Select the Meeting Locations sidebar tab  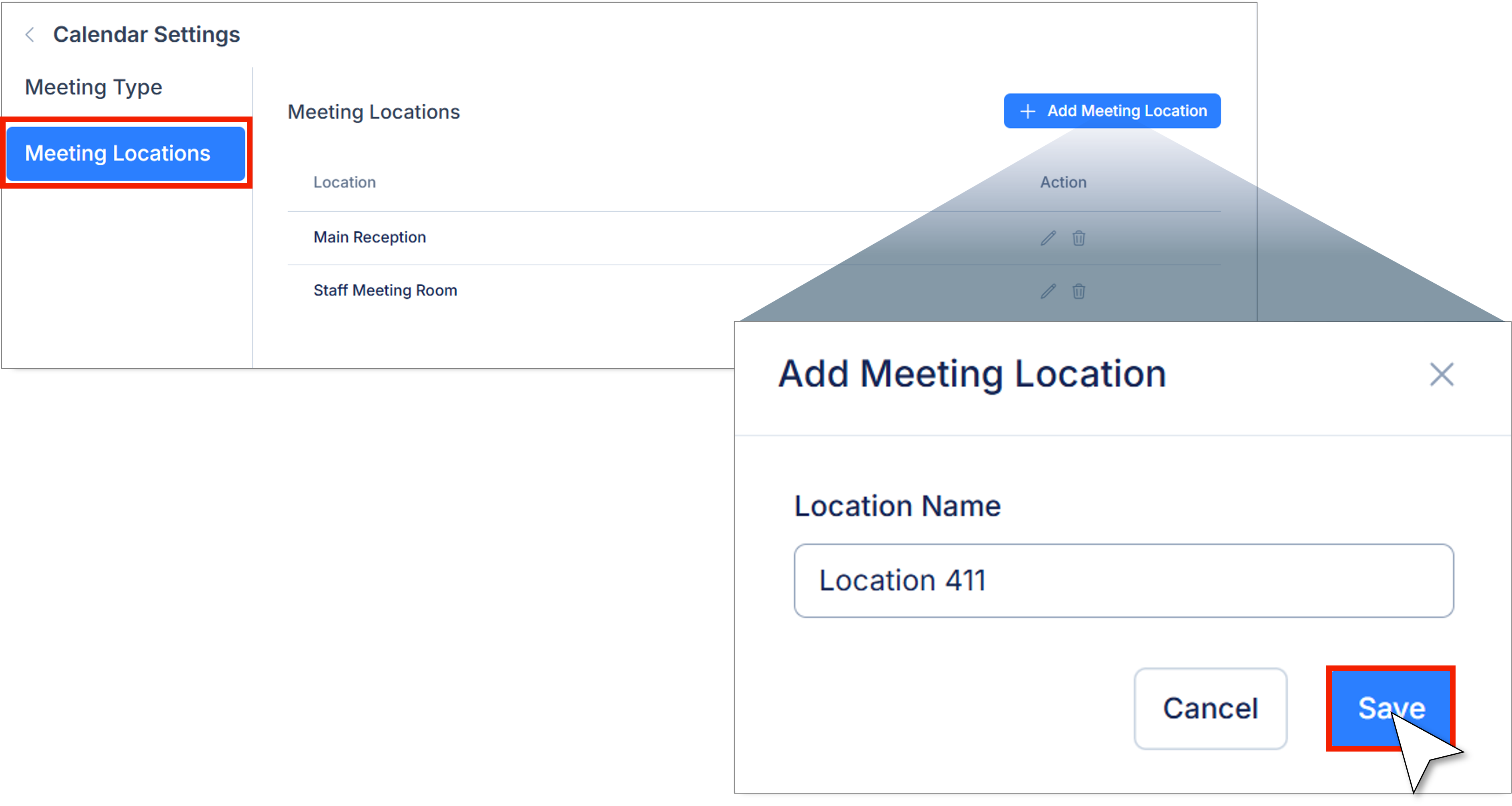[x=126, y=153]
